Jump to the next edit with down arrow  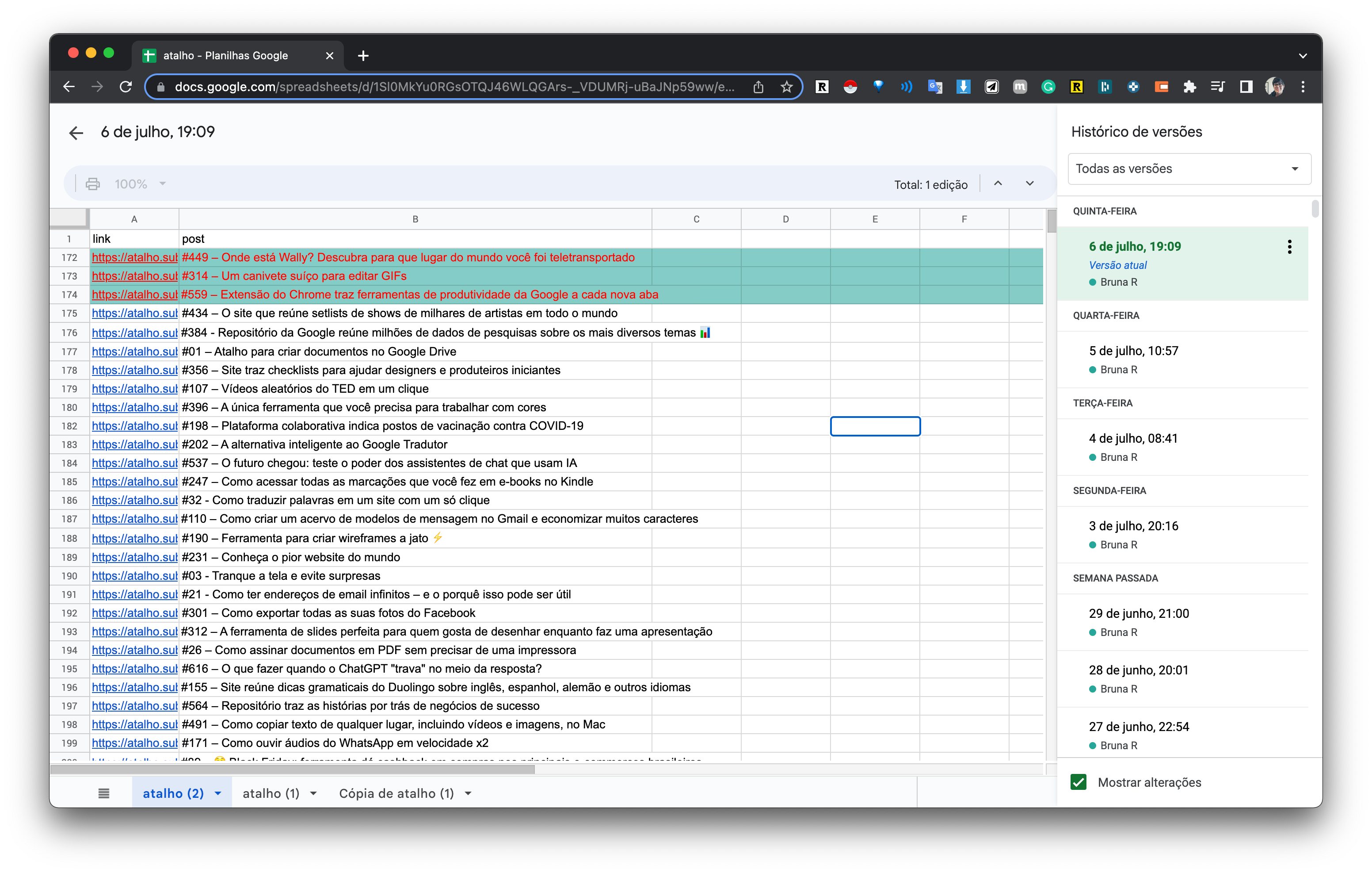(1029, 184)
